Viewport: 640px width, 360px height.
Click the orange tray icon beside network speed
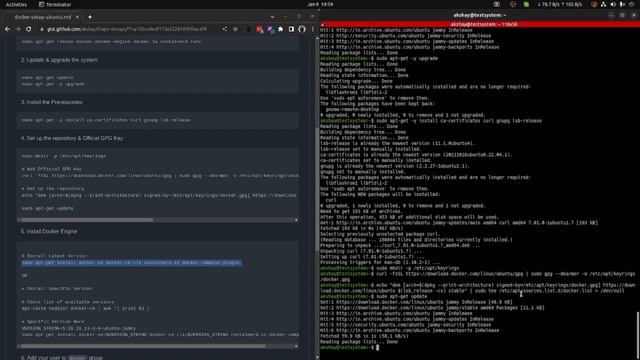tap(594, 4)
